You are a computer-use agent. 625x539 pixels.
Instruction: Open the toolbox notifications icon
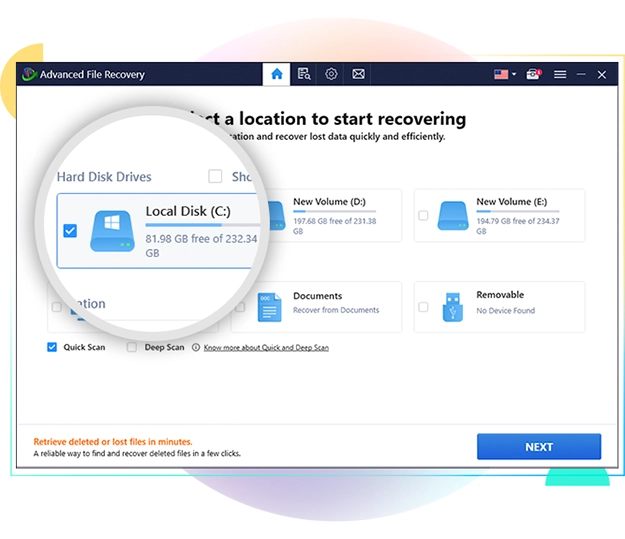click(x=533, y=74)
